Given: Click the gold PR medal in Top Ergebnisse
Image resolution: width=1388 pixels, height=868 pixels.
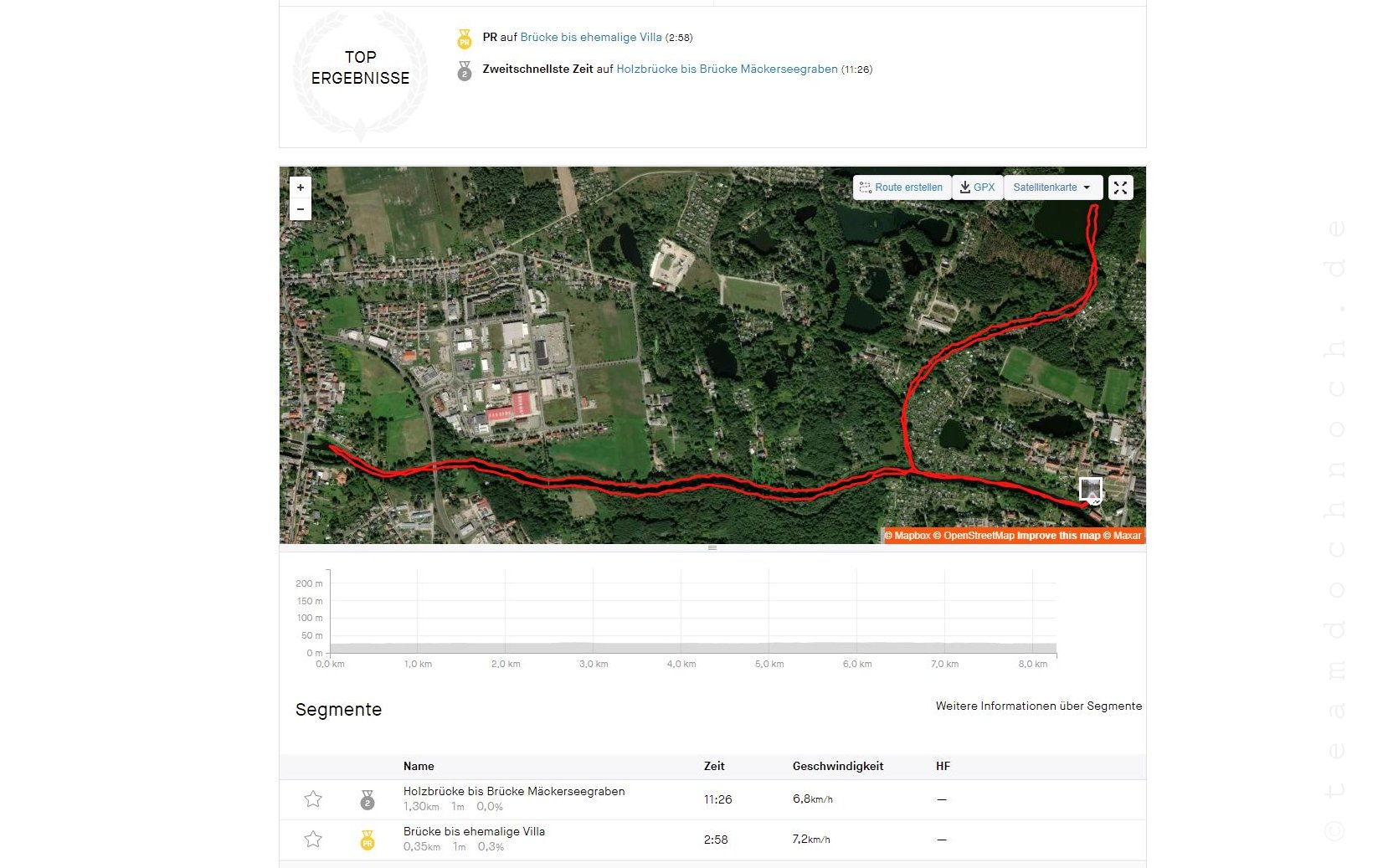Looking at the screenshot, I should coord(465,39).
